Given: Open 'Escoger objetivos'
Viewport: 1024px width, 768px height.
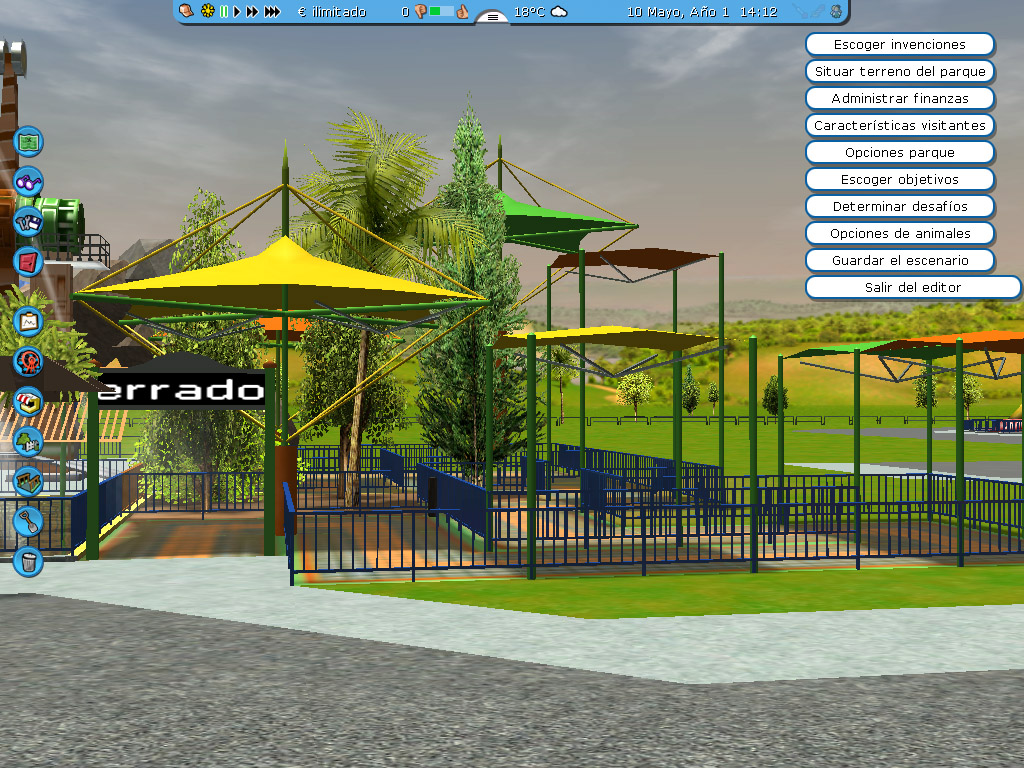Looking at the screenshot, I should pos(900,180).
